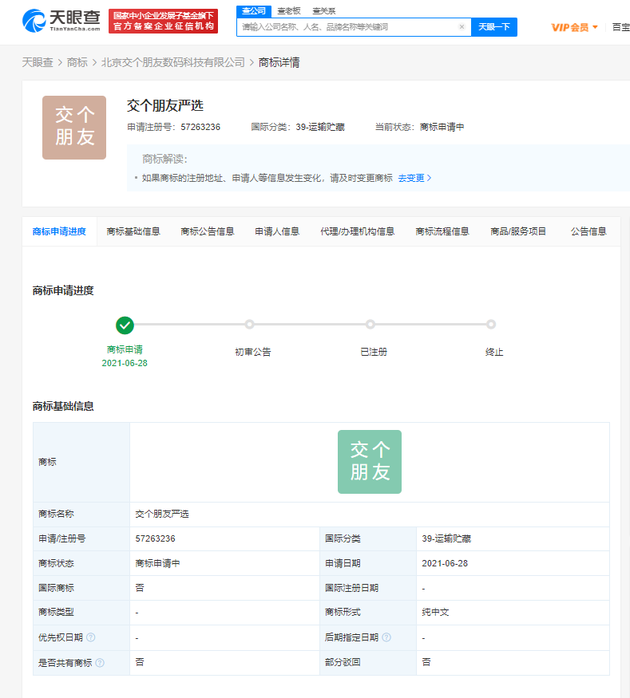
Task: Select the 查关系 search mode tab
Action: click(x=323, y=10)
